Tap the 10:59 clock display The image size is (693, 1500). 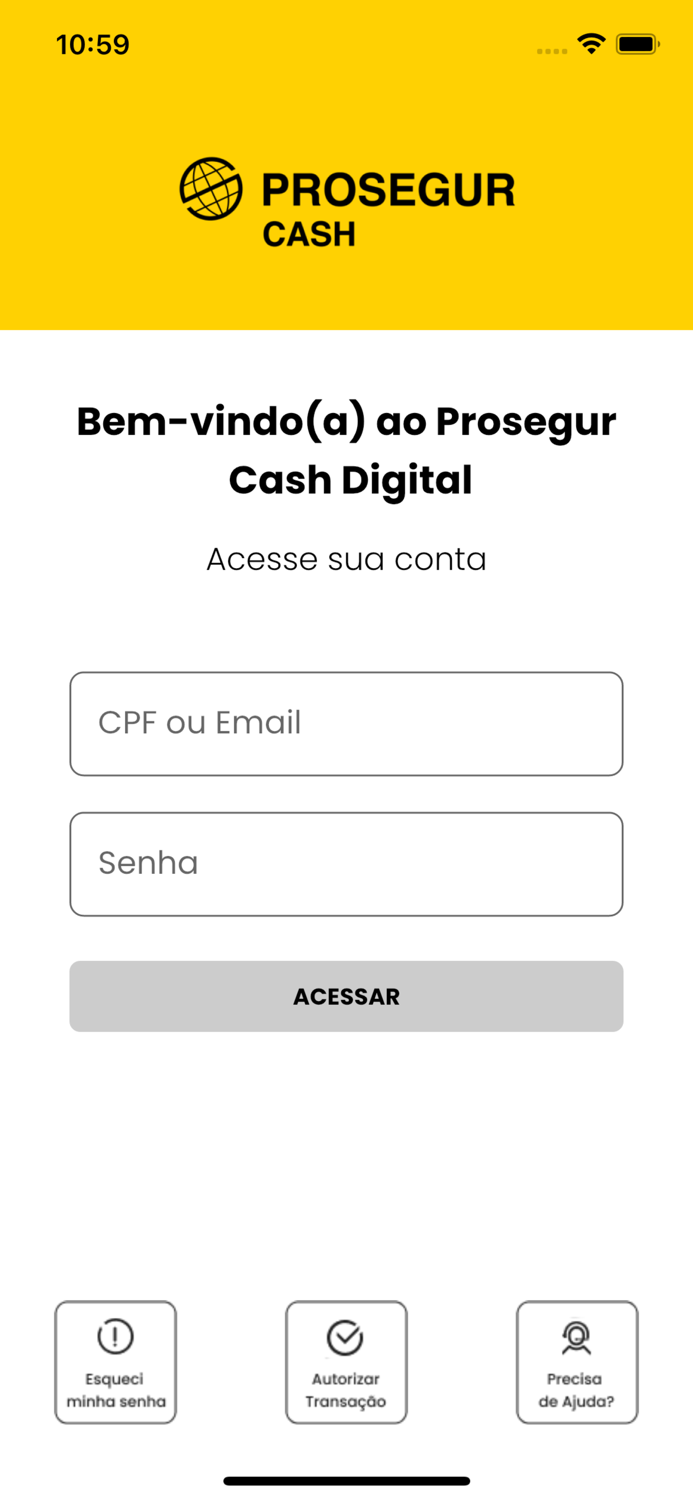(94, 44)
